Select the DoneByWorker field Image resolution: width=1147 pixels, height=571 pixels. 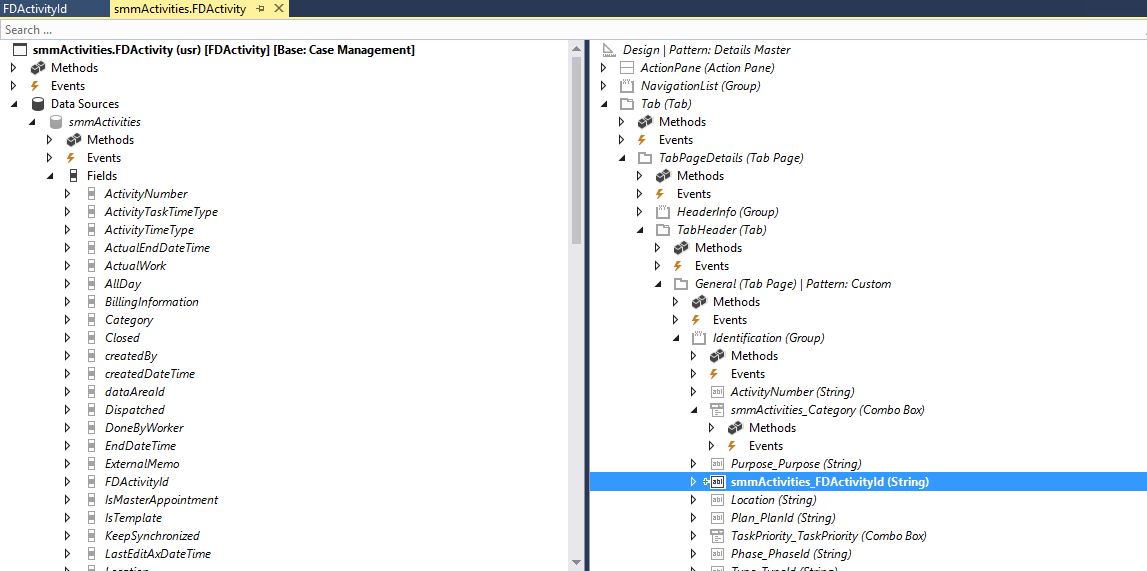pos(144,428)
